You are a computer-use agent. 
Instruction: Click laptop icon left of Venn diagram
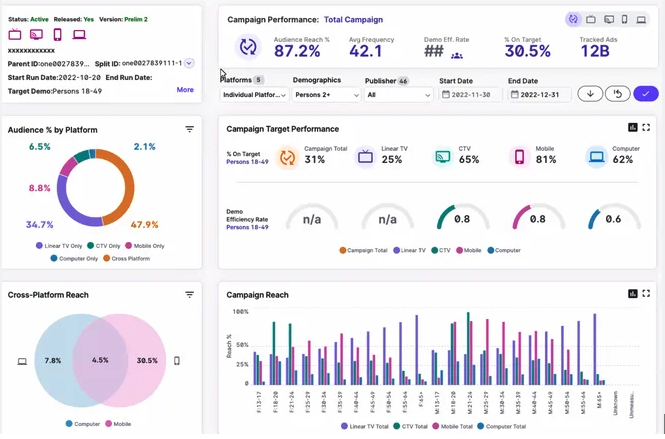coord(22,361)
